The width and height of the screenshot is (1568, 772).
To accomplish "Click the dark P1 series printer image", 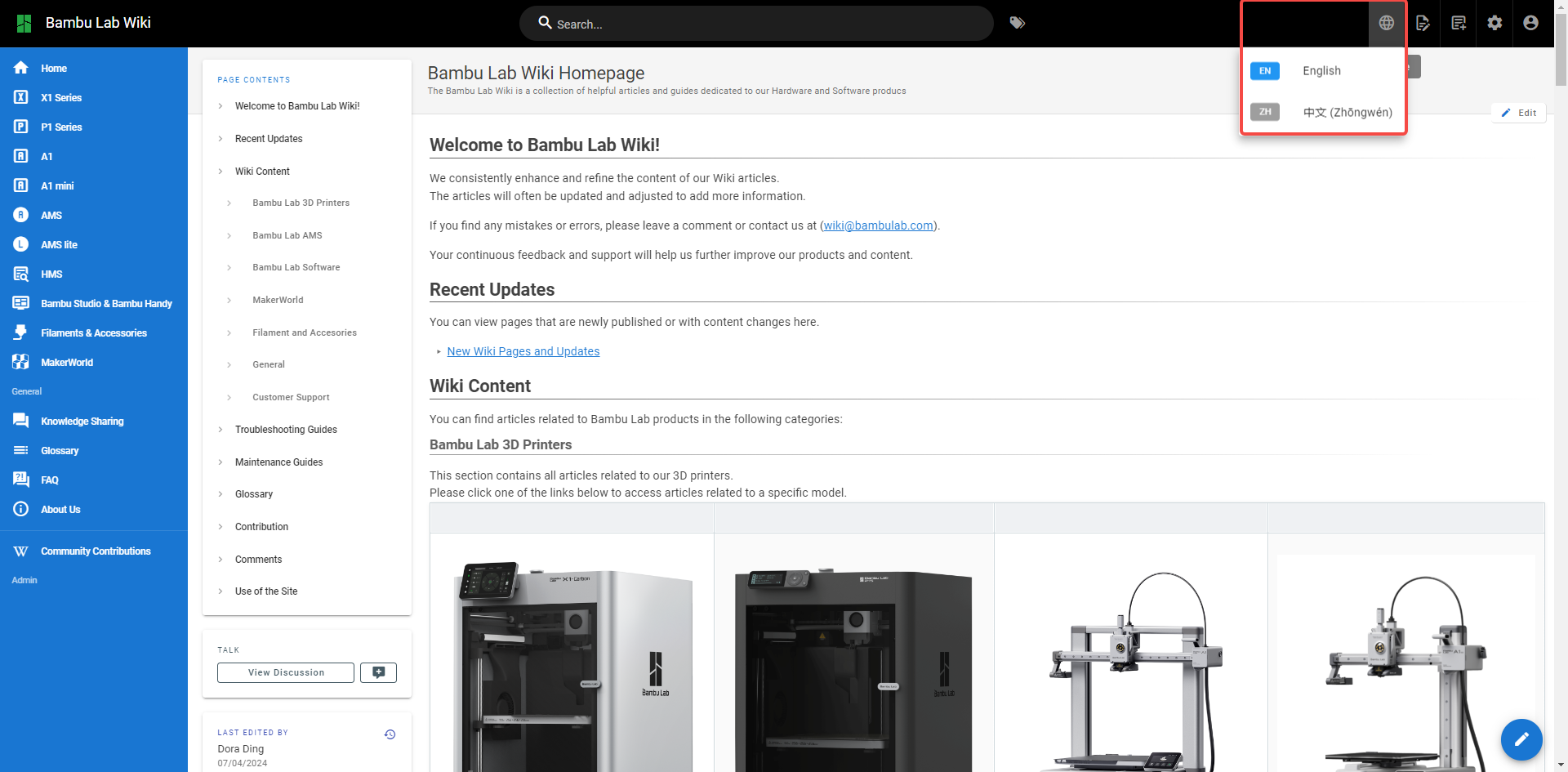I will click(853, 670).
